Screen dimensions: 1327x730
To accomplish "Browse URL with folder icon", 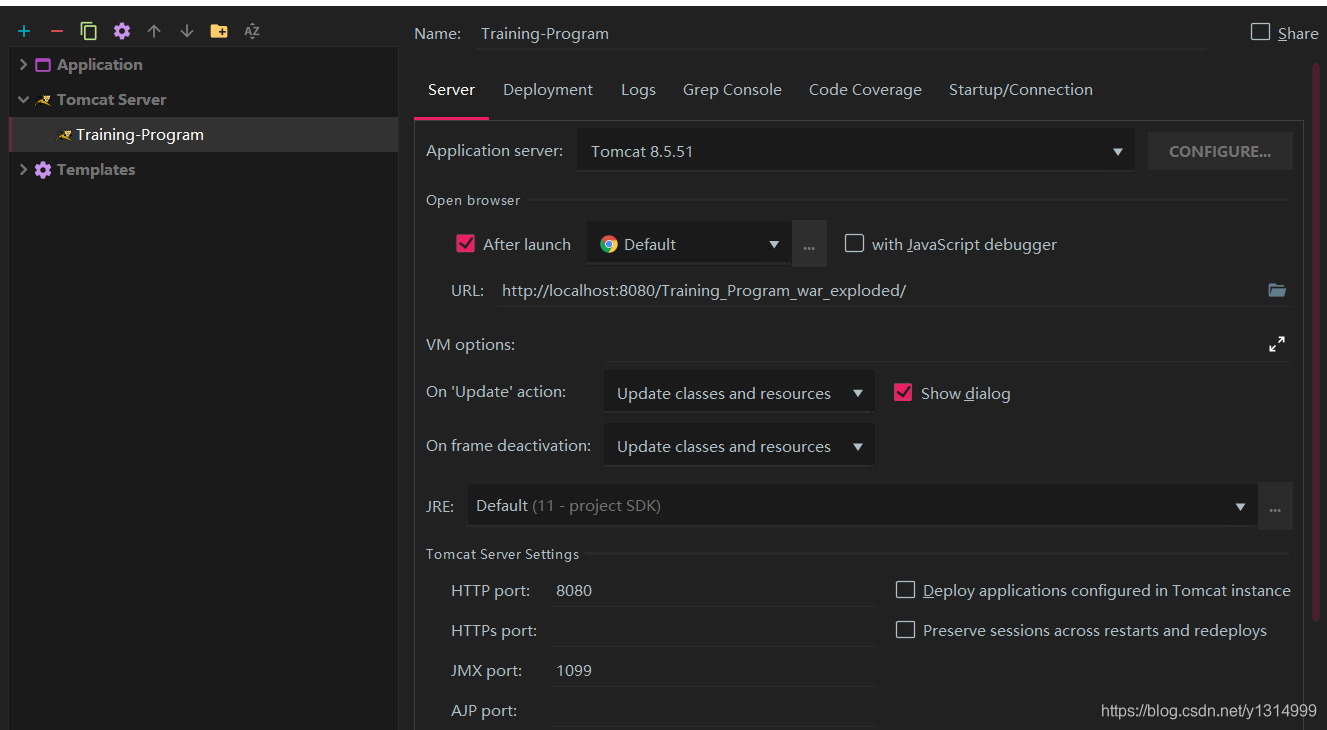I will (1277, 290).
